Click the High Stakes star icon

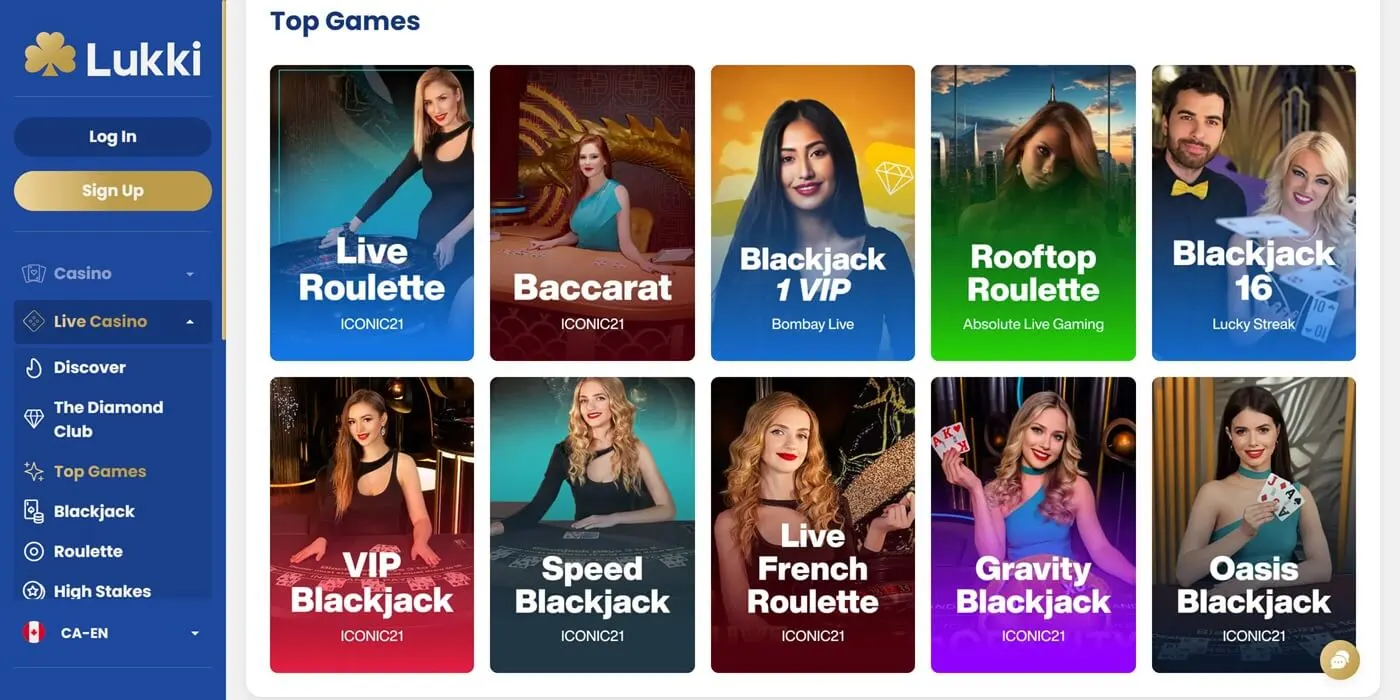pos(34,591)
